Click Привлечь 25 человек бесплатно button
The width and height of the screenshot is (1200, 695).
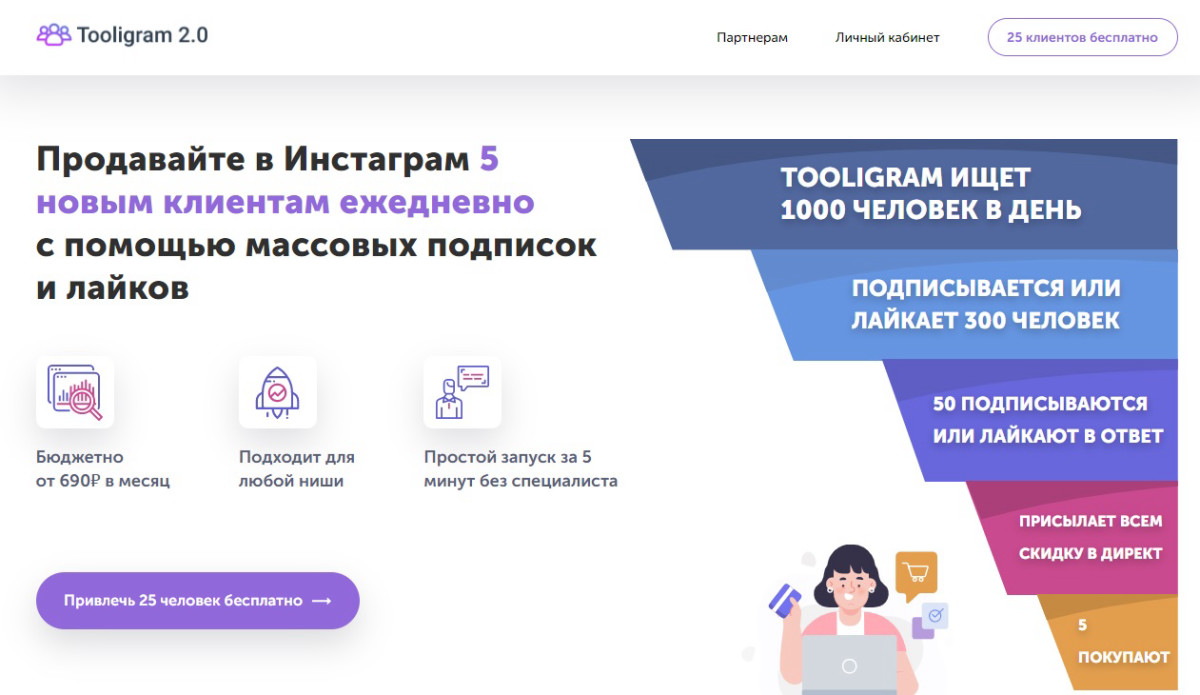[198, 601]
